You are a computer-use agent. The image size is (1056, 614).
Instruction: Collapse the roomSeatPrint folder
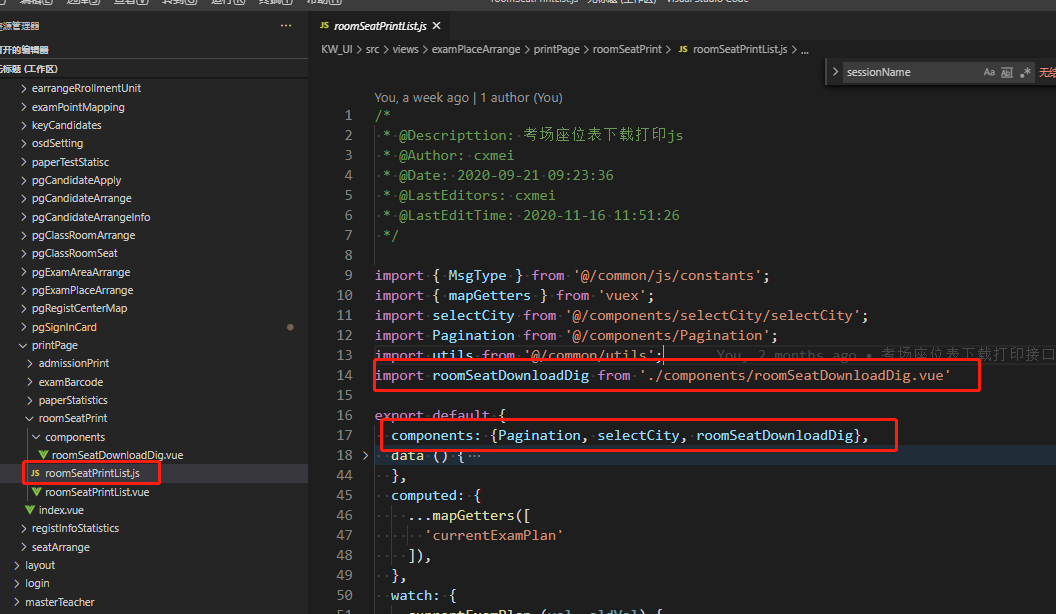73,418
